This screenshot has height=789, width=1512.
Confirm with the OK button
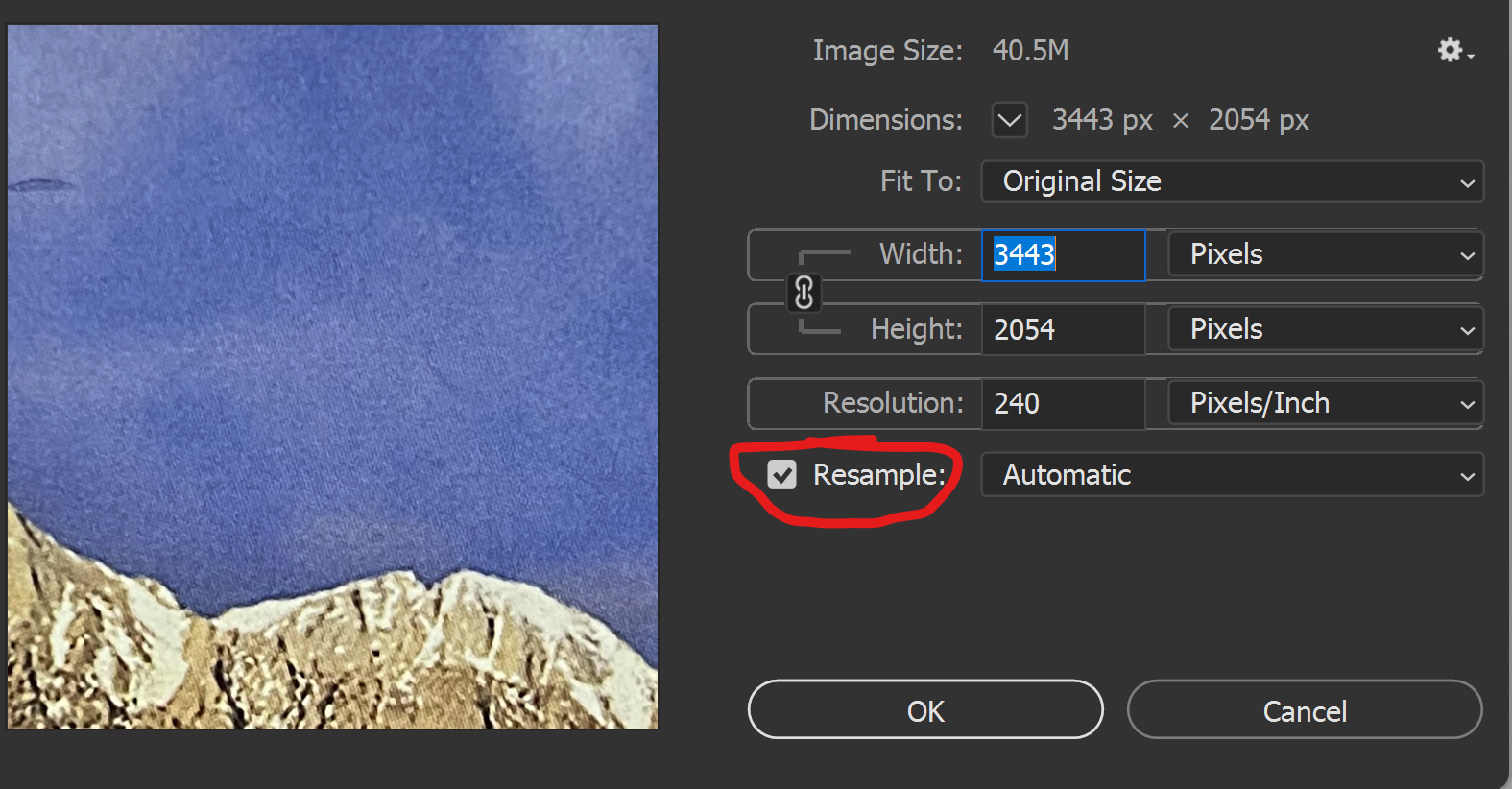pos(924,710)
